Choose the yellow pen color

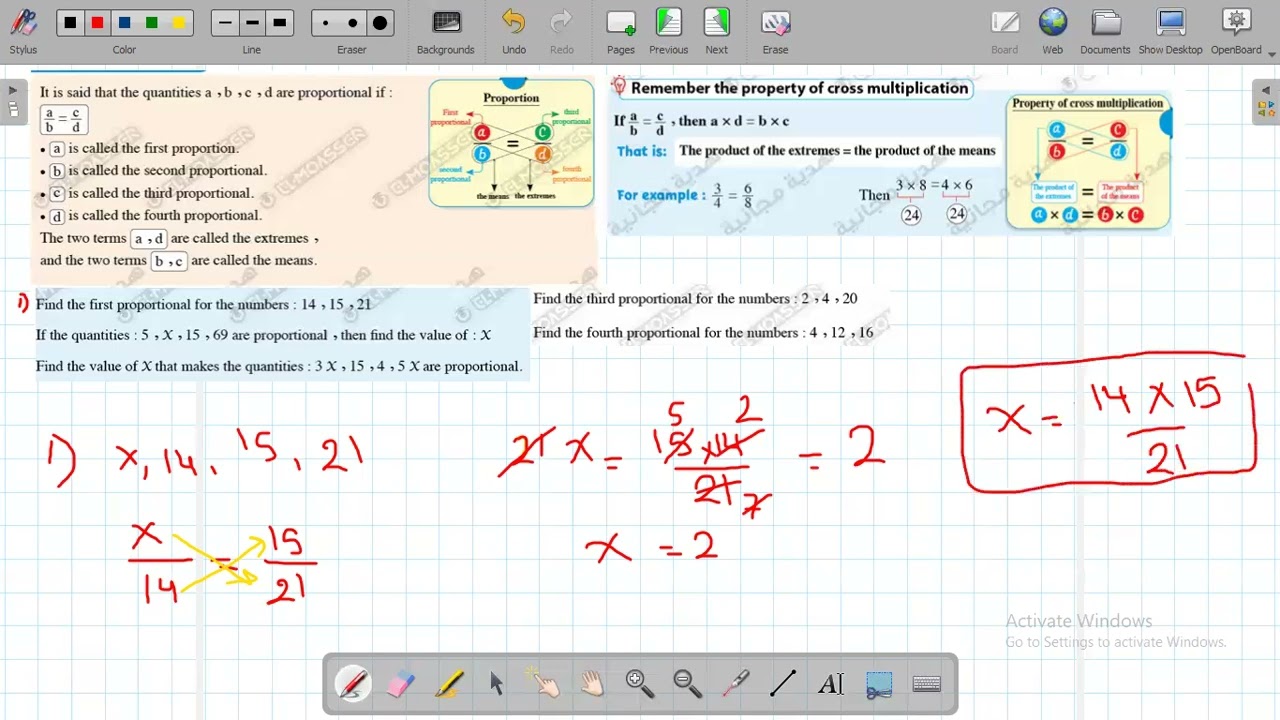(178, 23)
